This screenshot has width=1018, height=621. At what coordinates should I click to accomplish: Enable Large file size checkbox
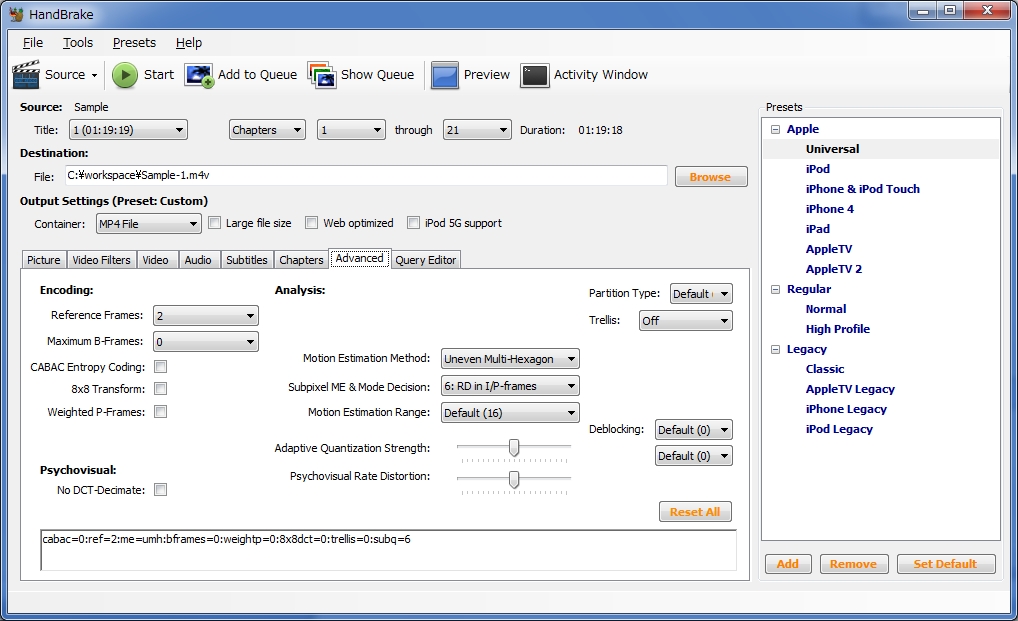214,223
